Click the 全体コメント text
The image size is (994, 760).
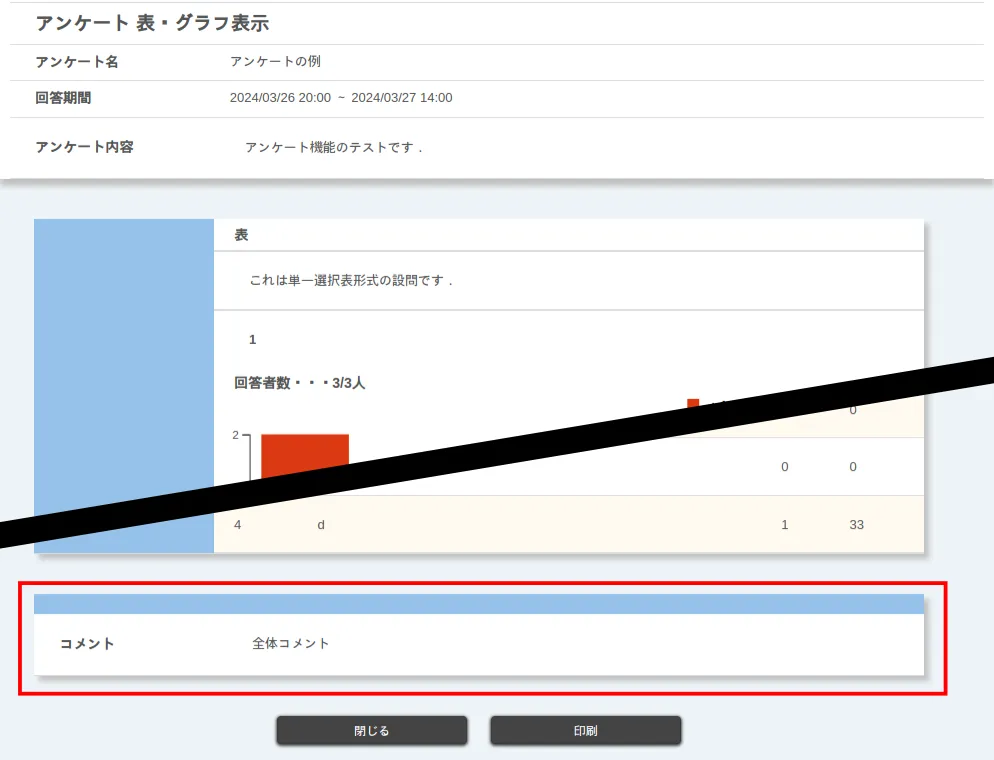point(291,644)
